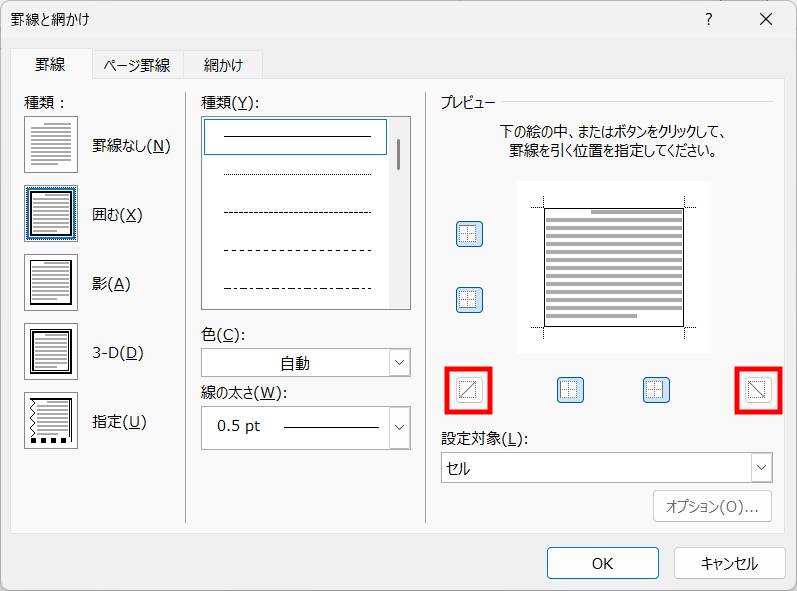
Task: Select the dotted line style in 種類 list
Action: [x=296, y=174]
